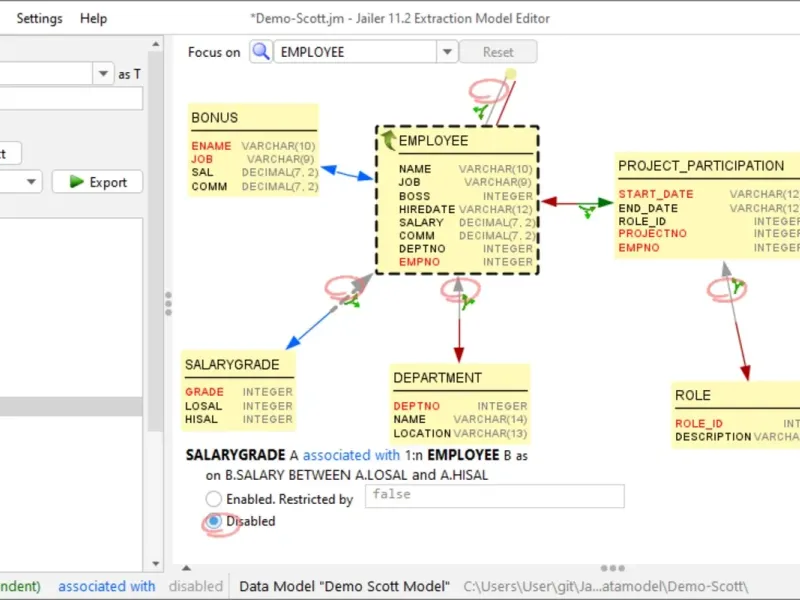Click the magnifier search icon beside Focus on

(x=261, y=52)
